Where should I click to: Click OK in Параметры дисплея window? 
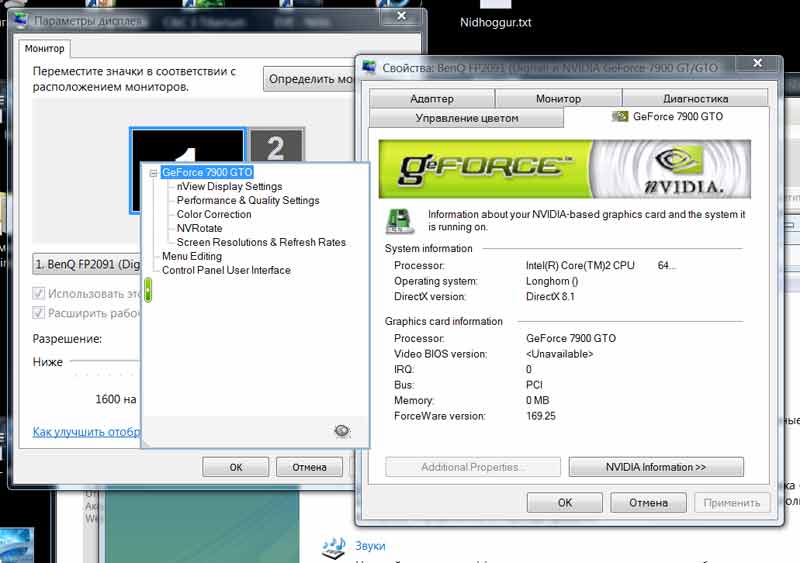point(236,467)
